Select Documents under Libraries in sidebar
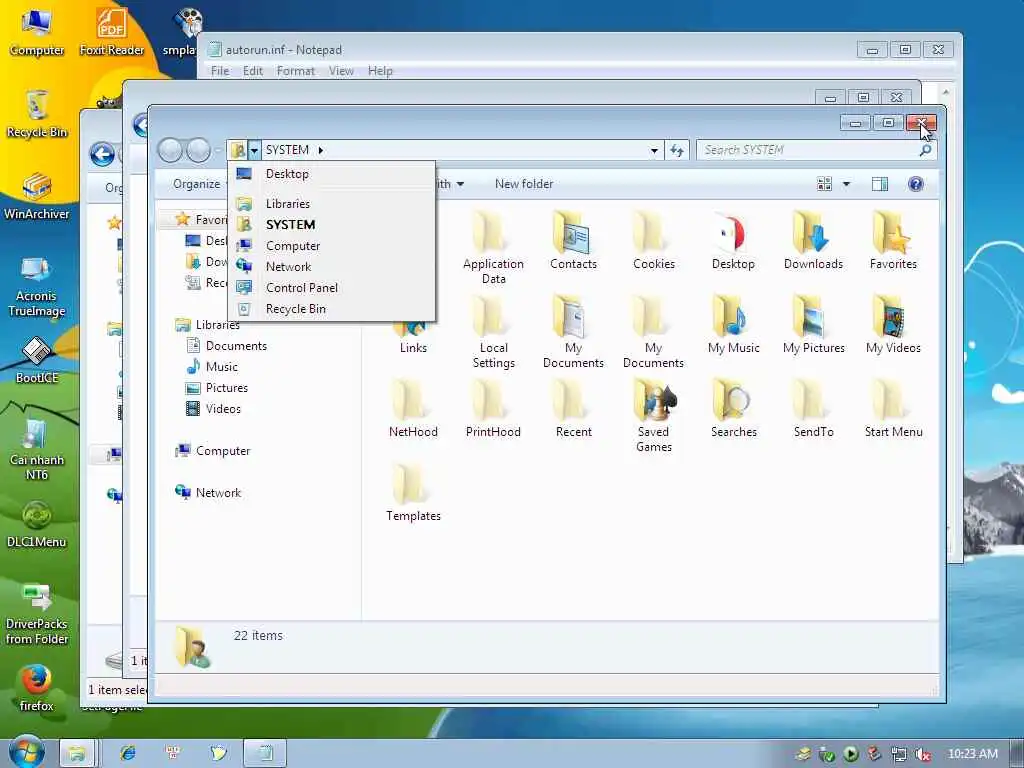The height and width of the screenshot is (768, 1024). [227, 345]
